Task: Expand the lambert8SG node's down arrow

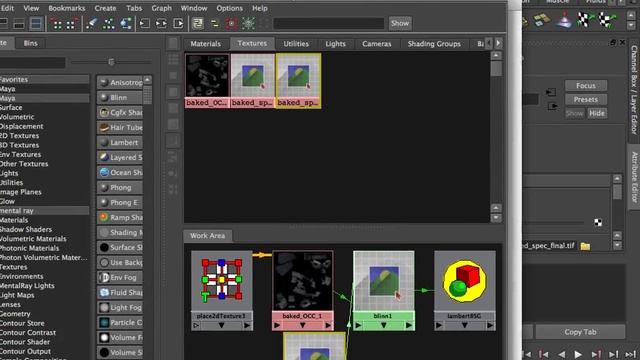Action: click(x=464, y=325)
